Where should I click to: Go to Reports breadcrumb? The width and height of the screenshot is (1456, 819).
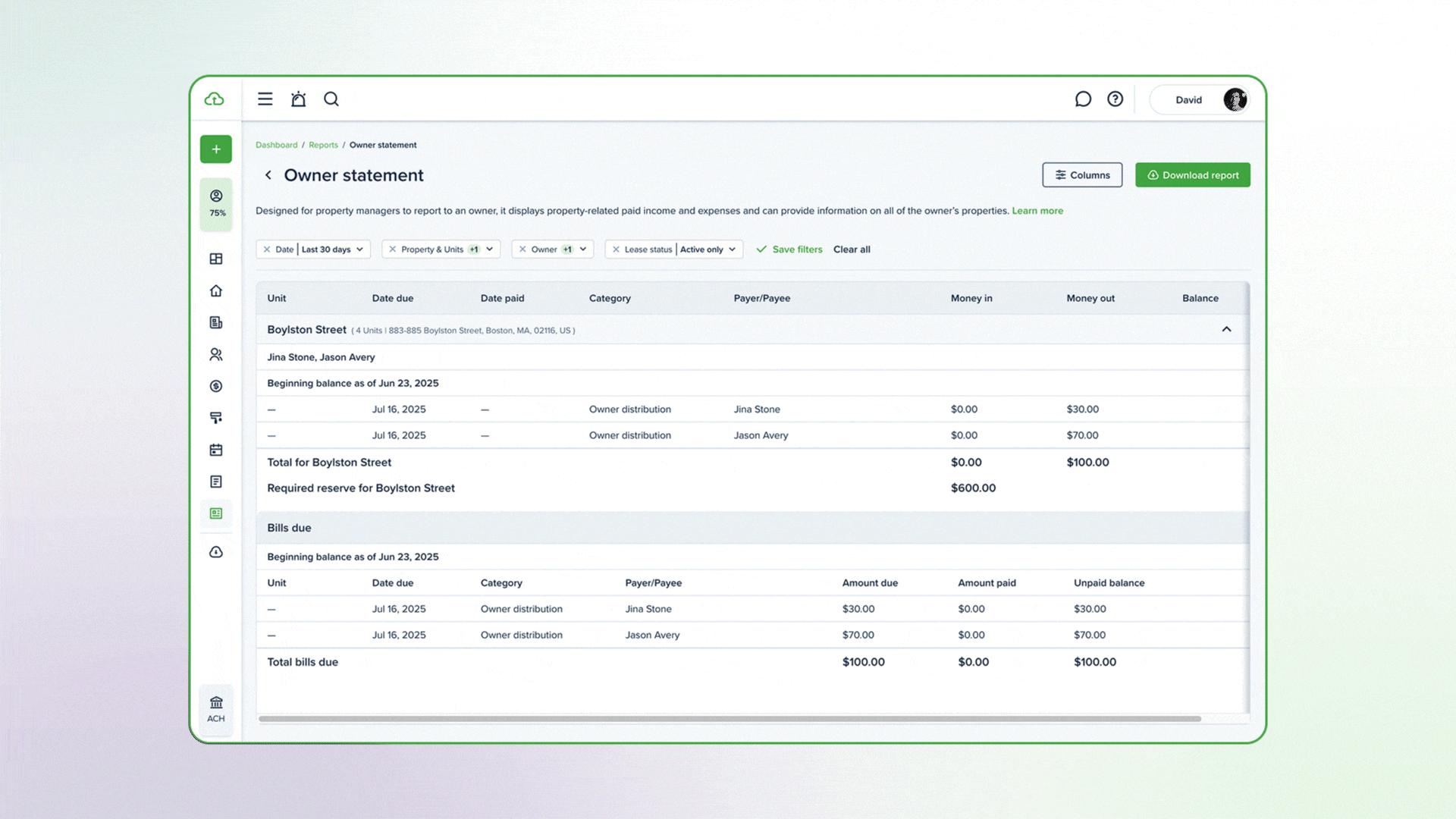coord(323,145)
